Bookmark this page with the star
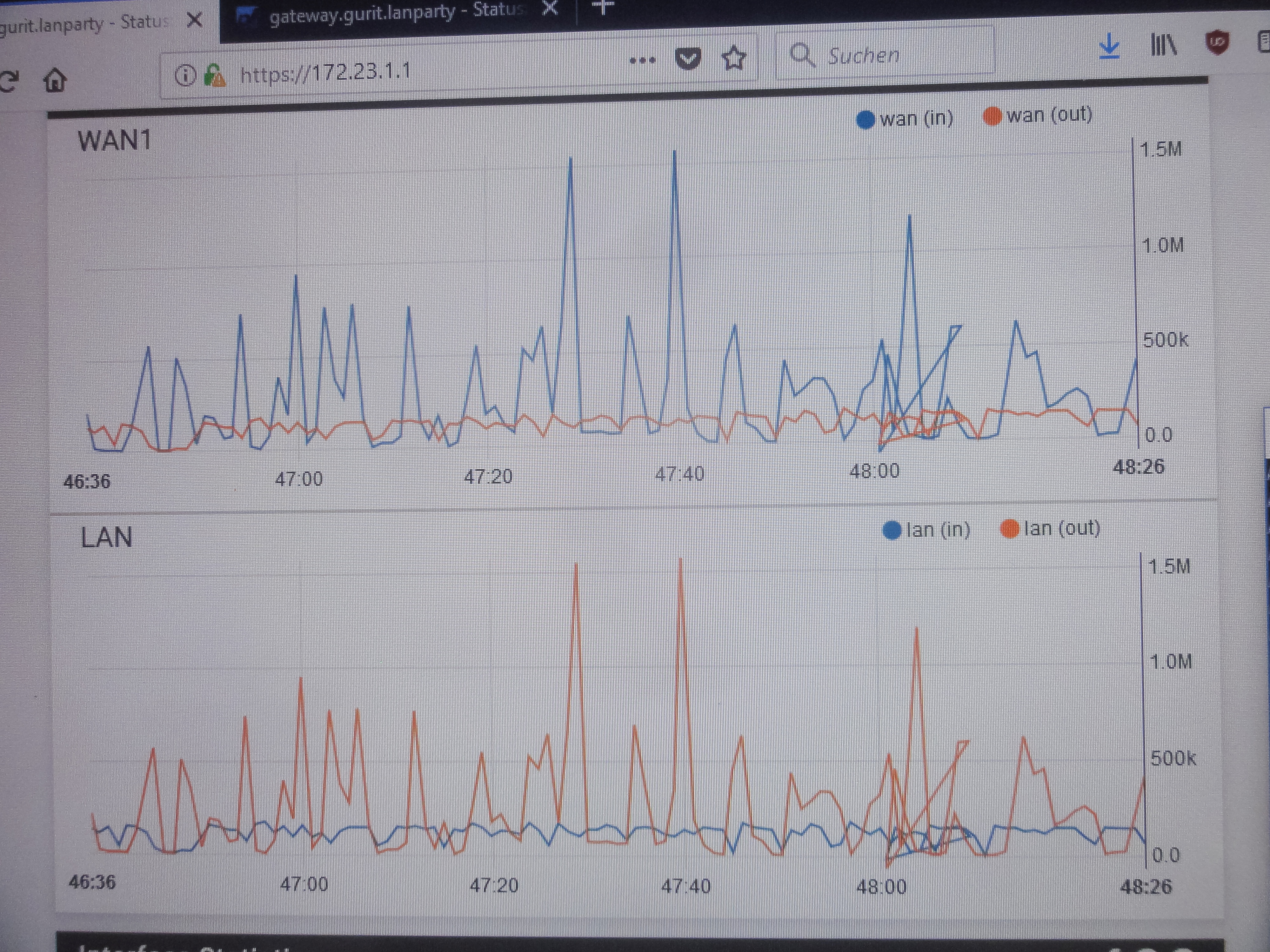 (x=734, y=58)
